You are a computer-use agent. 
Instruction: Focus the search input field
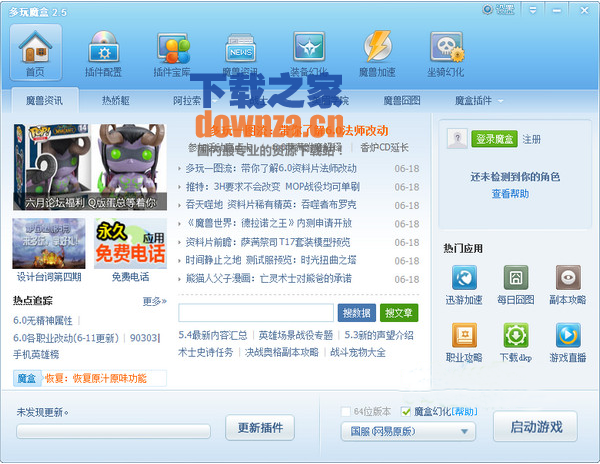256,313
